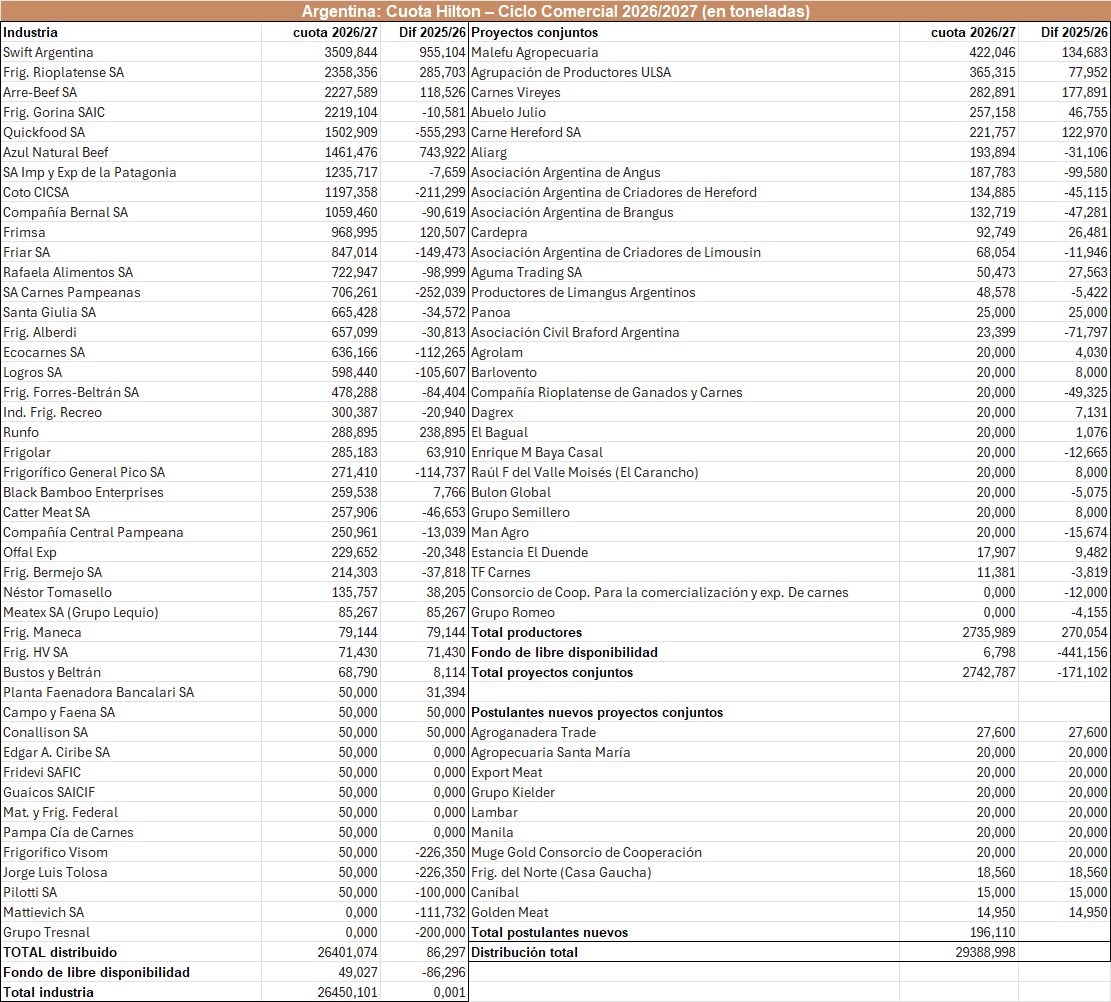Select the 'Proyectos conjuntos' header cell
Image resolution: width=1111 pixels, height=1002 pixels.
tap(684, 33)
